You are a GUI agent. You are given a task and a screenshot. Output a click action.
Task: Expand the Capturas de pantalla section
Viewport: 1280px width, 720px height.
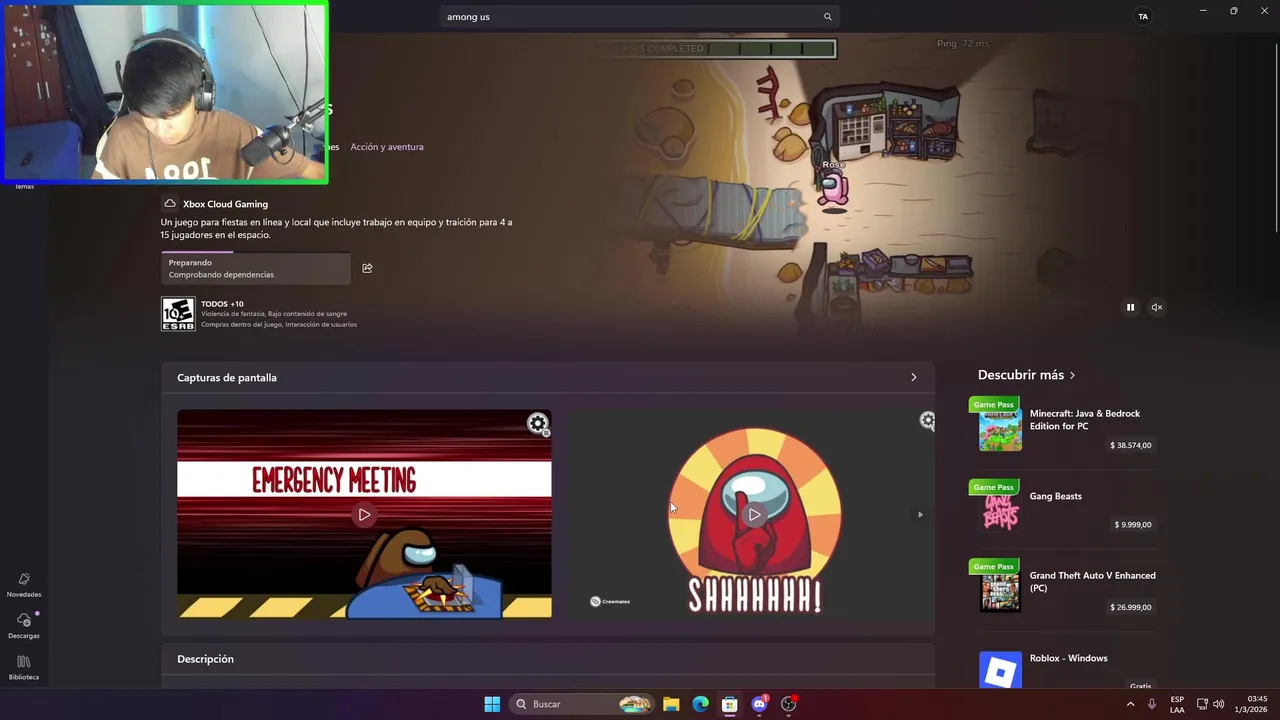pos(913,377)
